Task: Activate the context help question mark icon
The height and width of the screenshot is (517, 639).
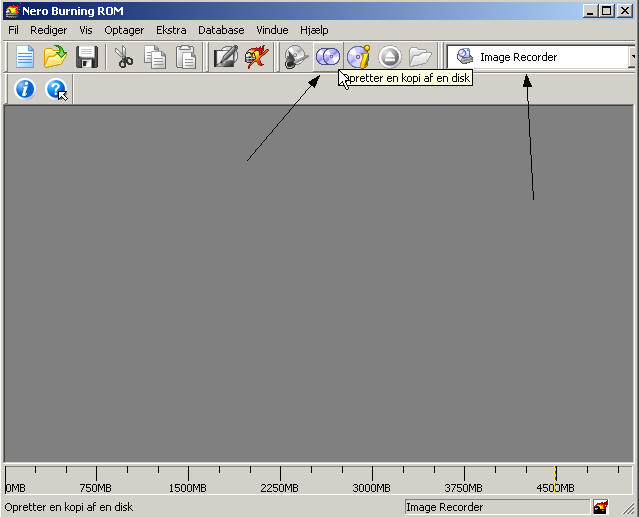Action: coord(56,89)
